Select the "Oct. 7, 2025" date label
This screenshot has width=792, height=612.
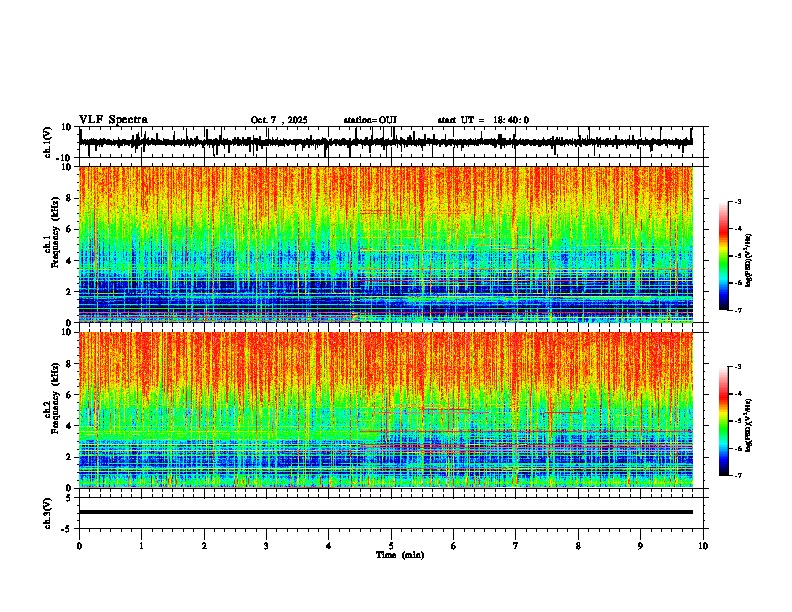[x=279, y=120]
